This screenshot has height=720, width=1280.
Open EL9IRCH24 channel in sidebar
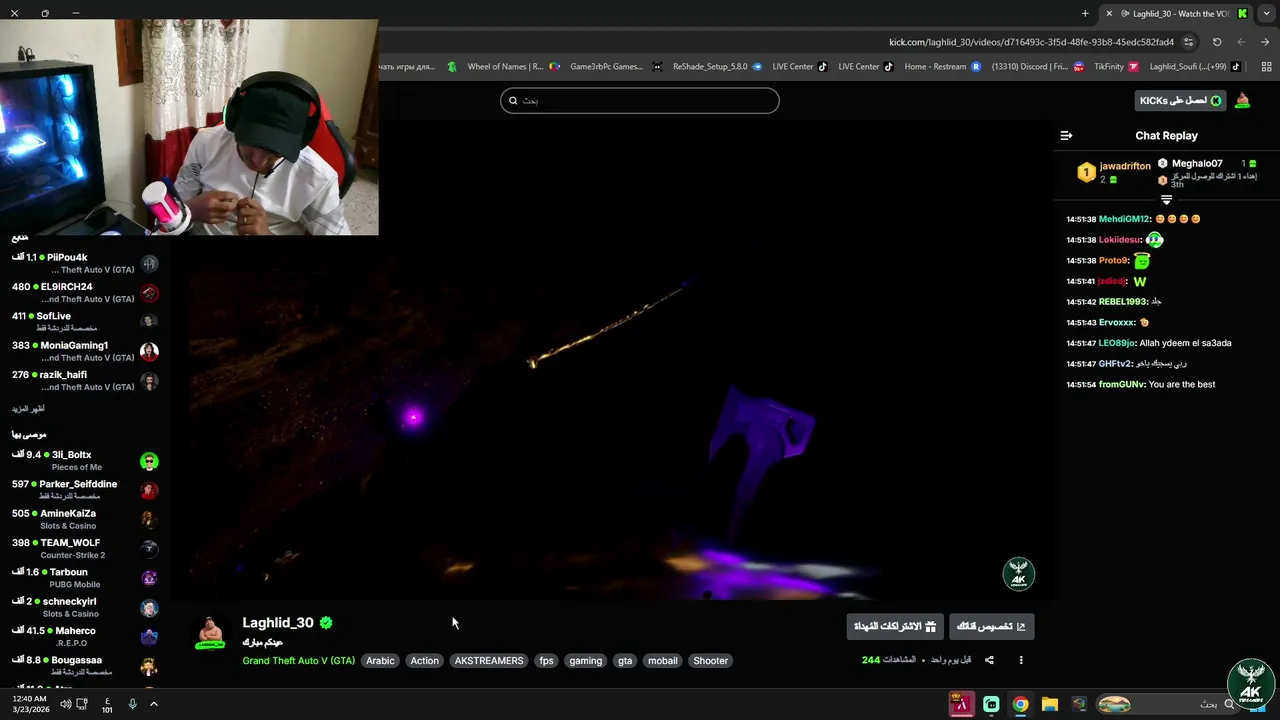[x=85, y=293]
